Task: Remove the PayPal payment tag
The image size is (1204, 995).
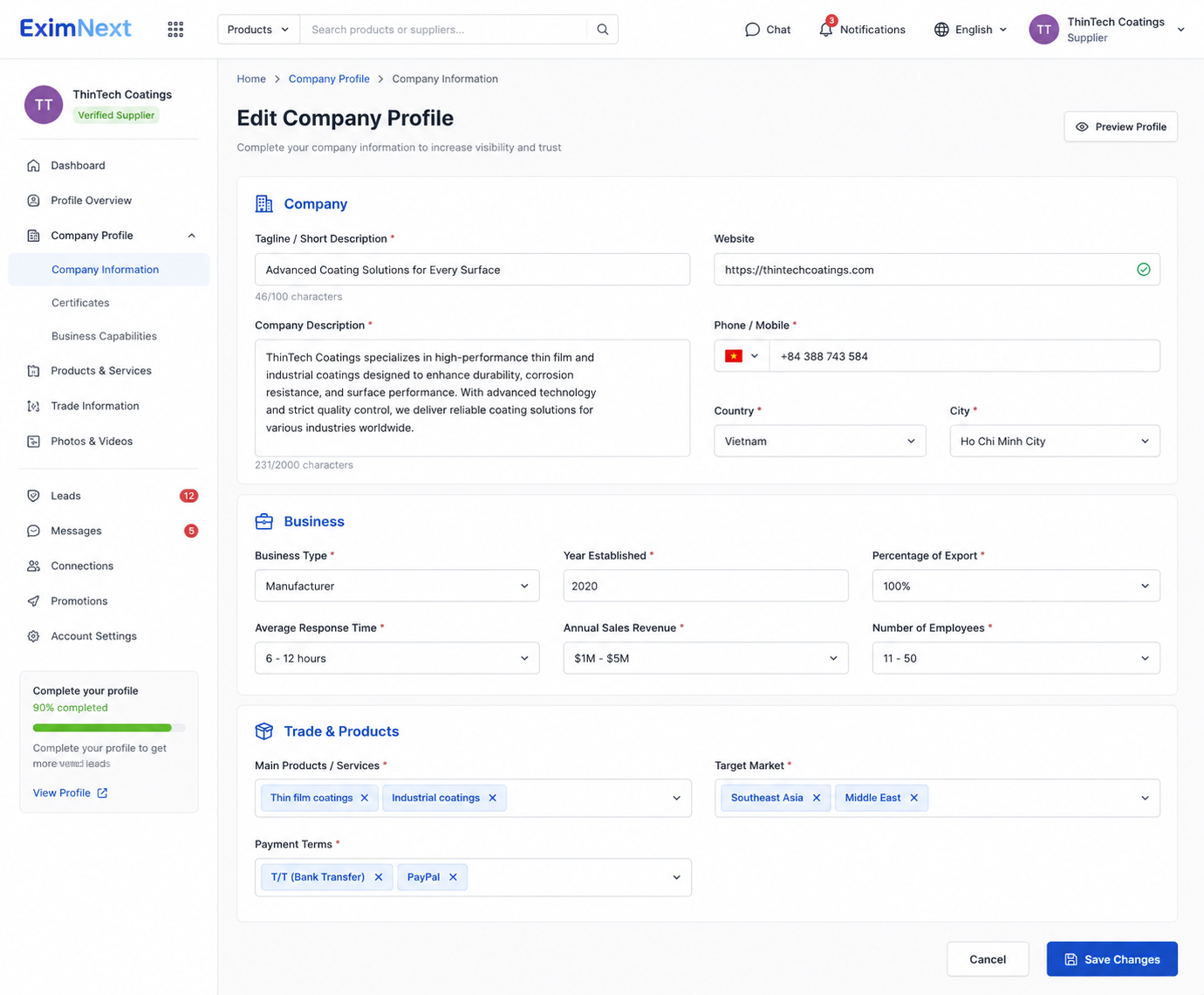Action: click(x=453, y=877)
